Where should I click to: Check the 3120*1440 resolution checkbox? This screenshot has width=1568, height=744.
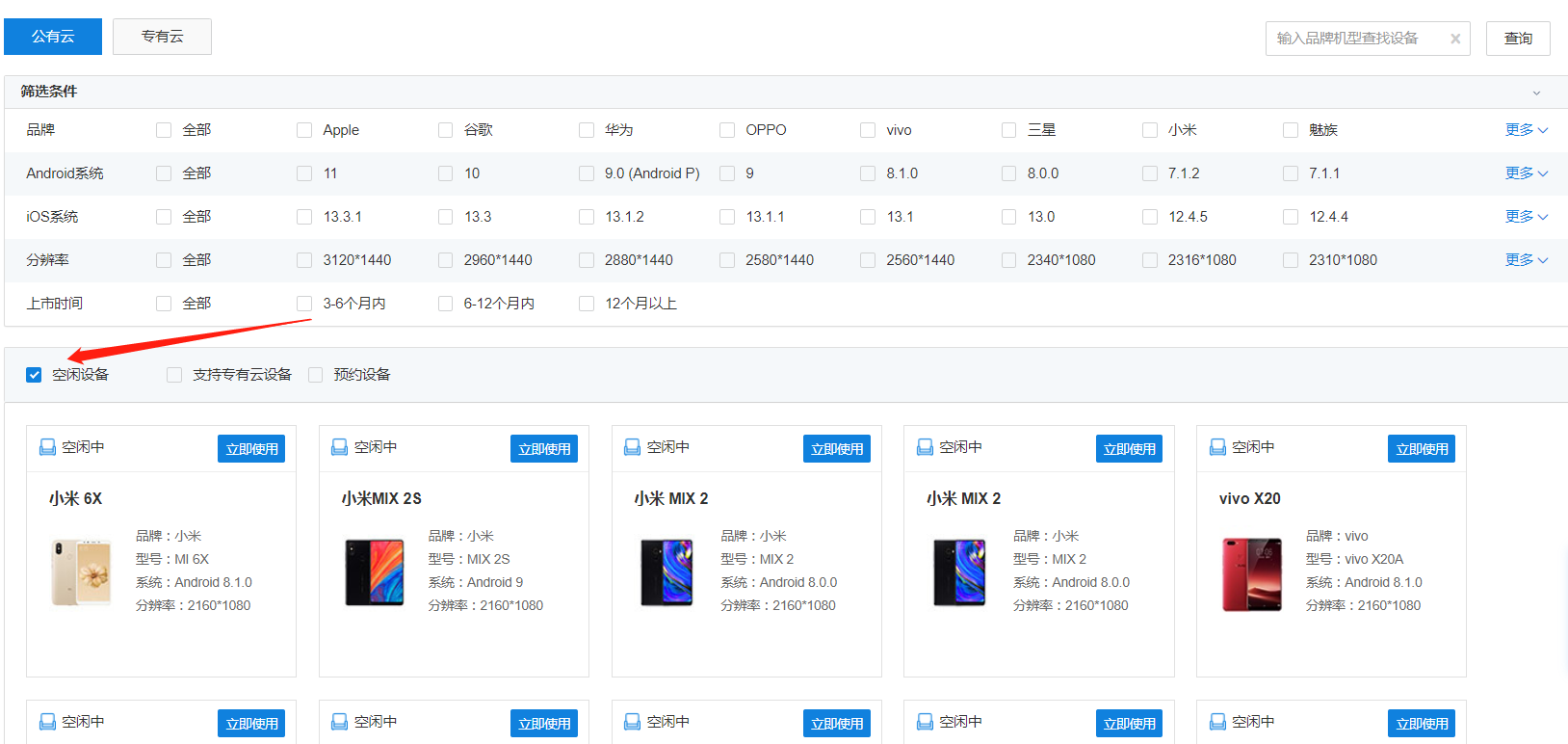(x=304, y=260)
